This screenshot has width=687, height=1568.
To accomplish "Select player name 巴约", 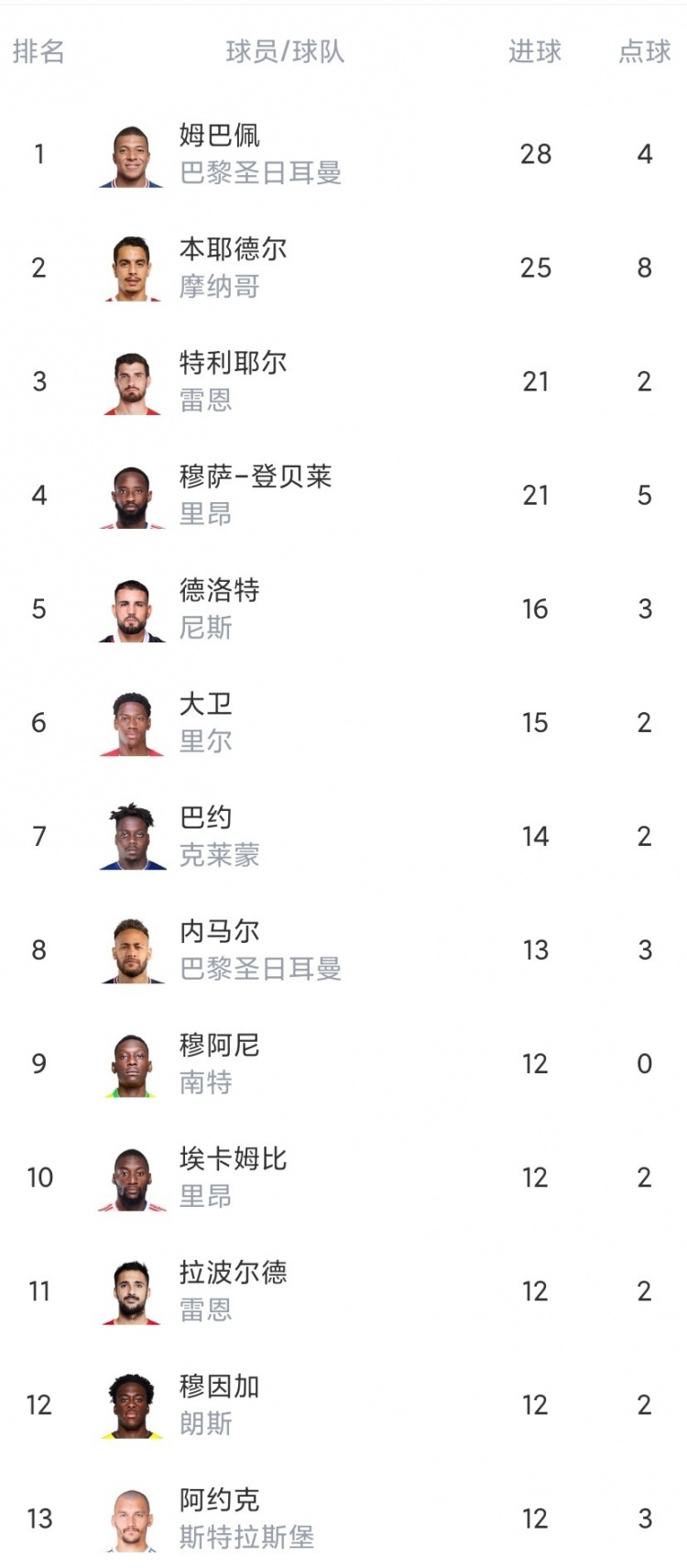I will pyautogui.click(x=206, y=817).
